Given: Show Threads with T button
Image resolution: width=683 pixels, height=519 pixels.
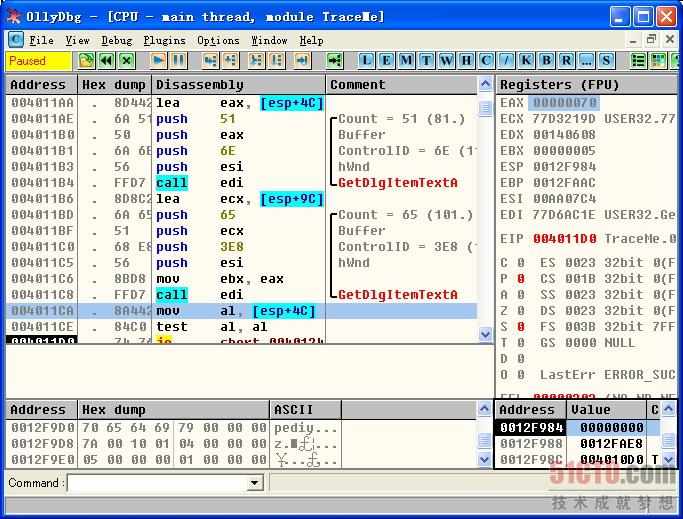Looking at the screenshot, I should [x=426, y=60].
